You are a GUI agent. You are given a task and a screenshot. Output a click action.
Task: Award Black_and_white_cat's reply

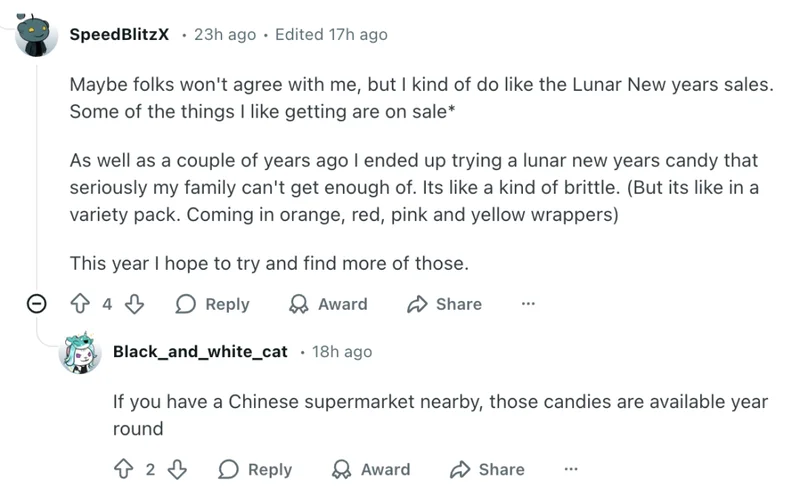(370, 468)
